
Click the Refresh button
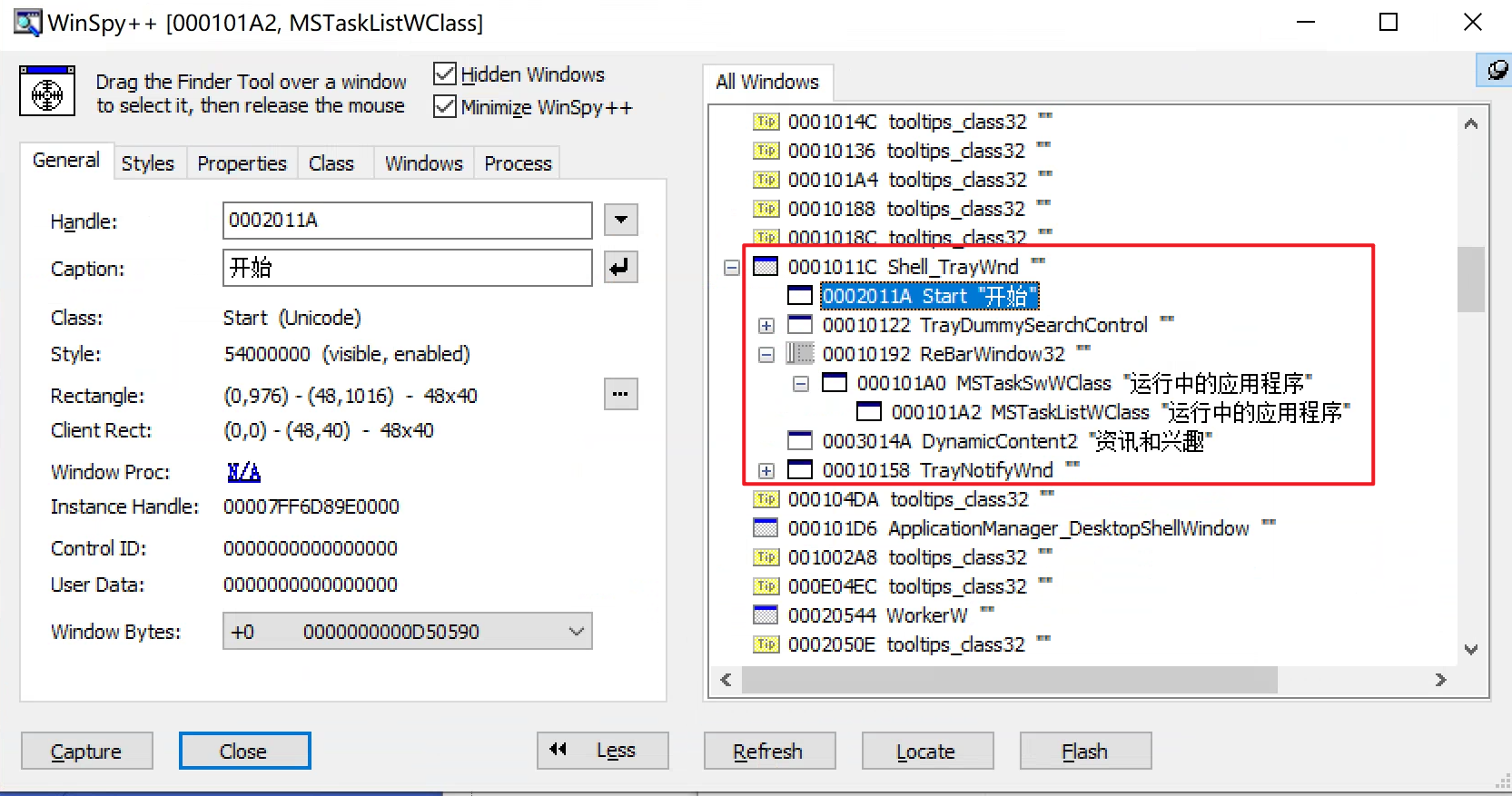[x=769, y=751]
